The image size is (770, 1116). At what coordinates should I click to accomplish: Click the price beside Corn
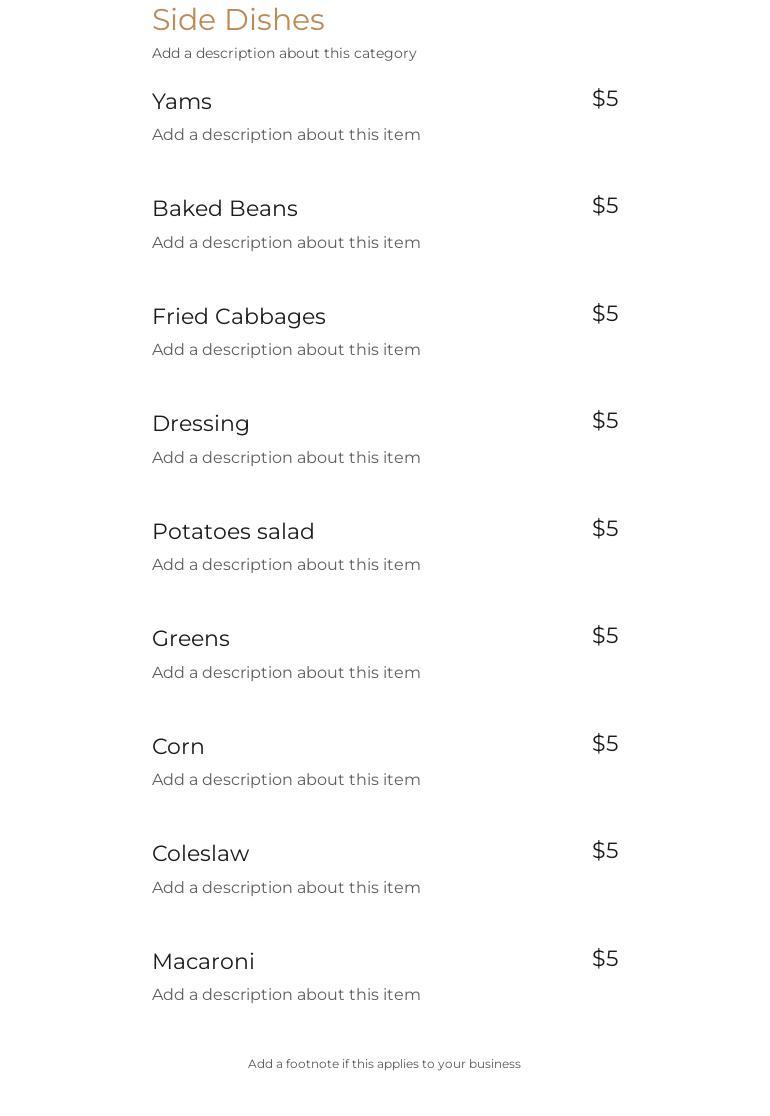pos(605,744)
